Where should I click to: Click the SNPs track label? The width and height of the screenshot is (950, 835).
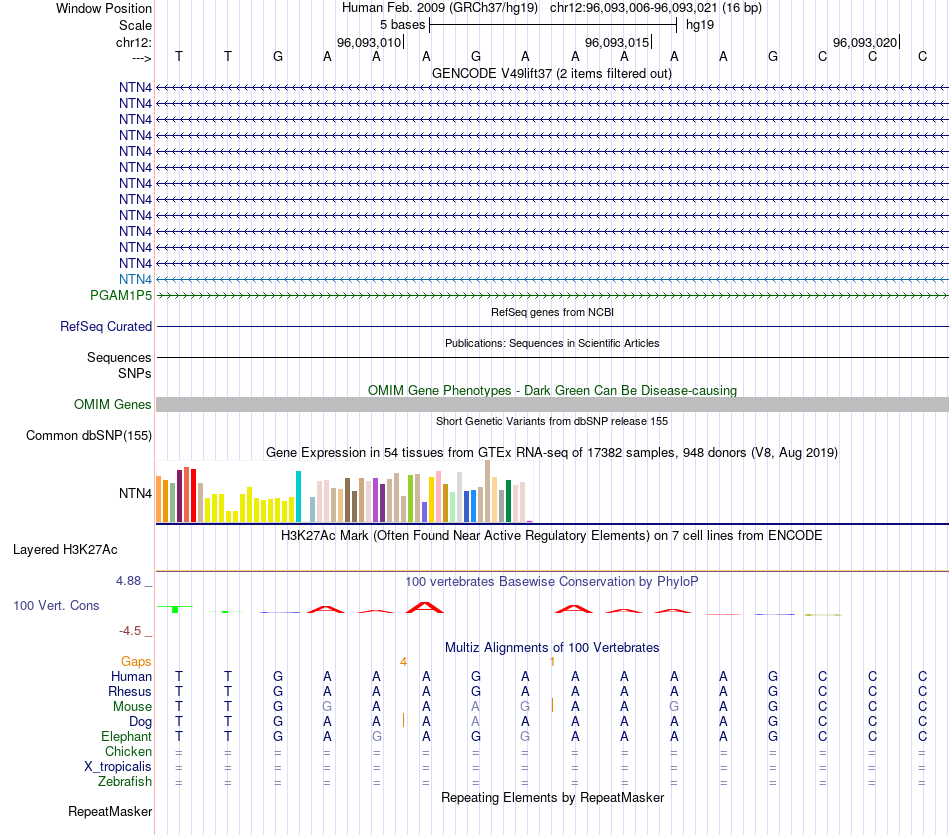tap(135, 373)
